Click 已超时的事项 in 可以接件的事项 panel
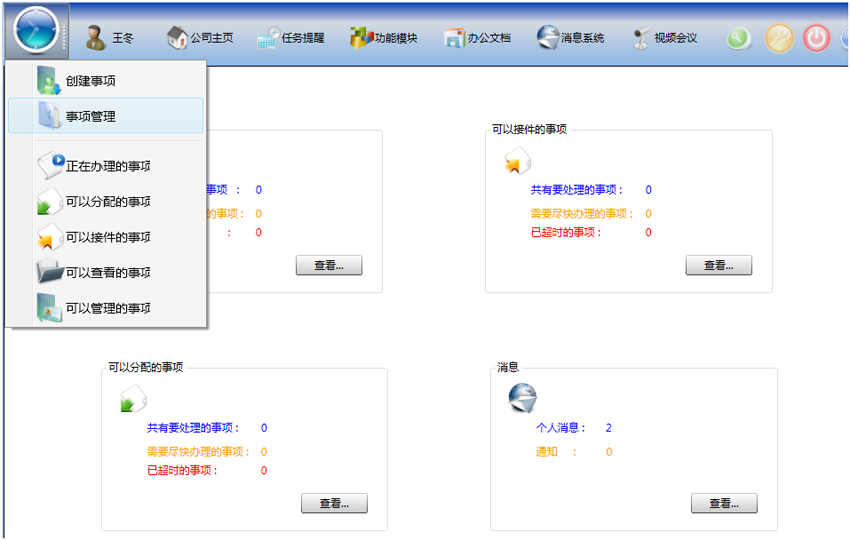Image resolution: width=850 pixels, height=540 pixels. tap(566, 232)
